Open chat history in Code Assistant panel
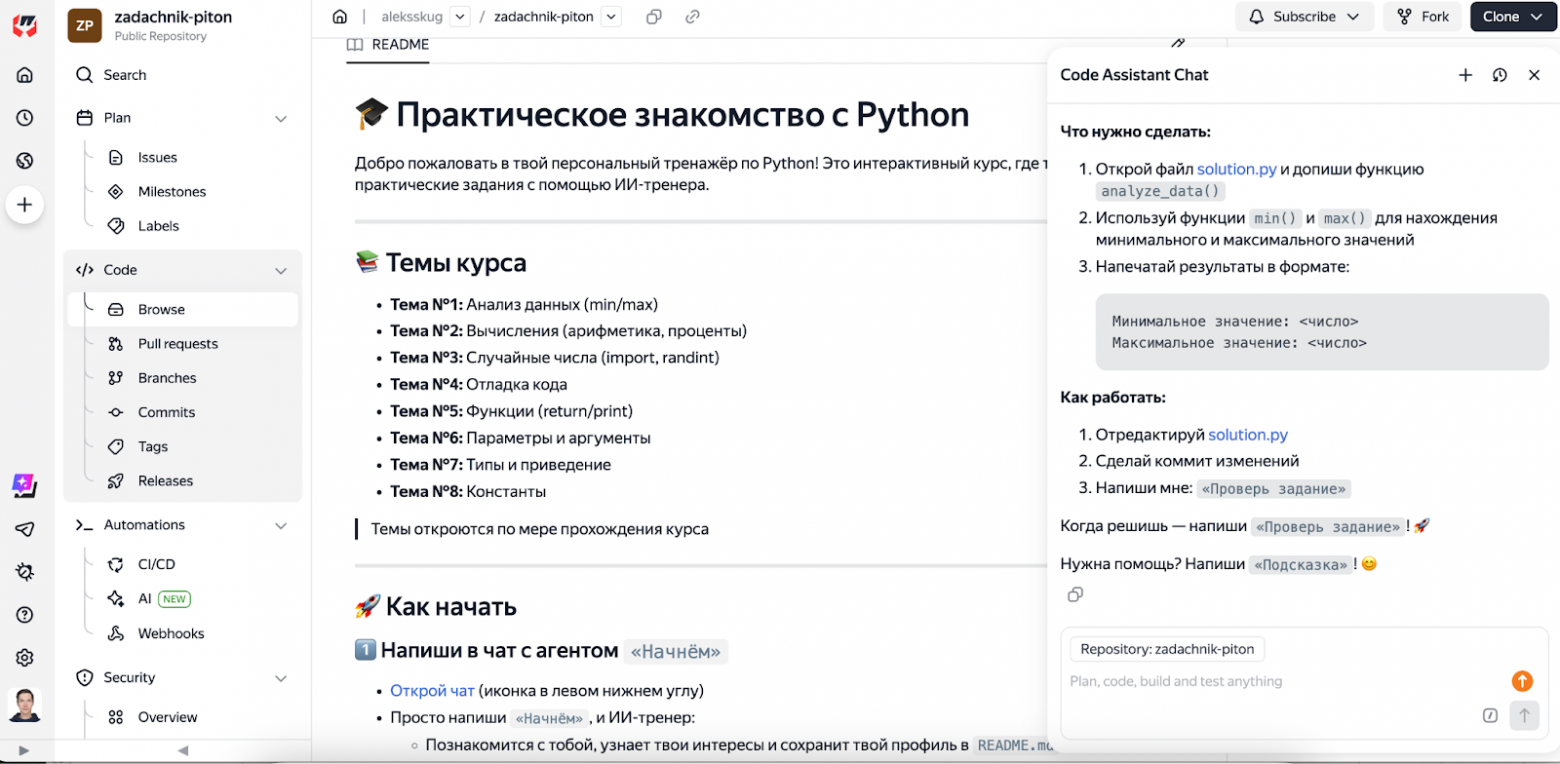Image resolution: width=1560 pixels, height=764 pixels. pos(1500,74)
